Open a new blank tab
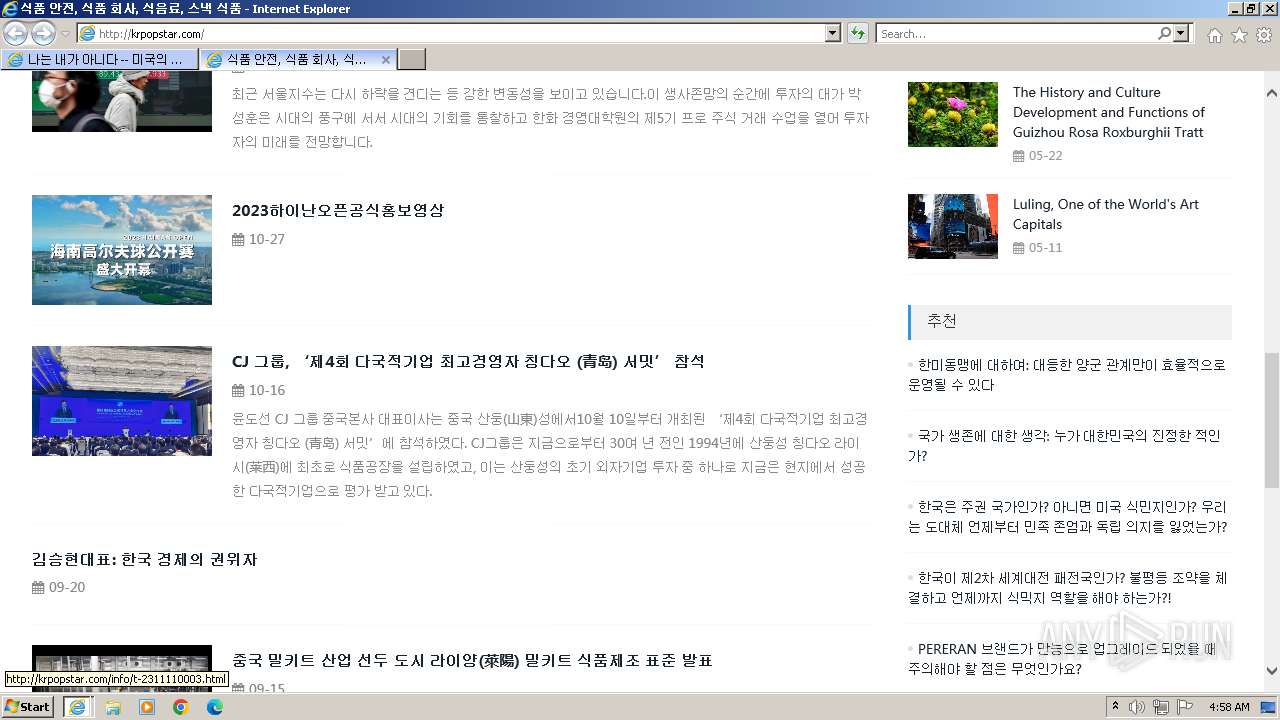This screenshot has width=1280, height=720. (x=412, y=59)
